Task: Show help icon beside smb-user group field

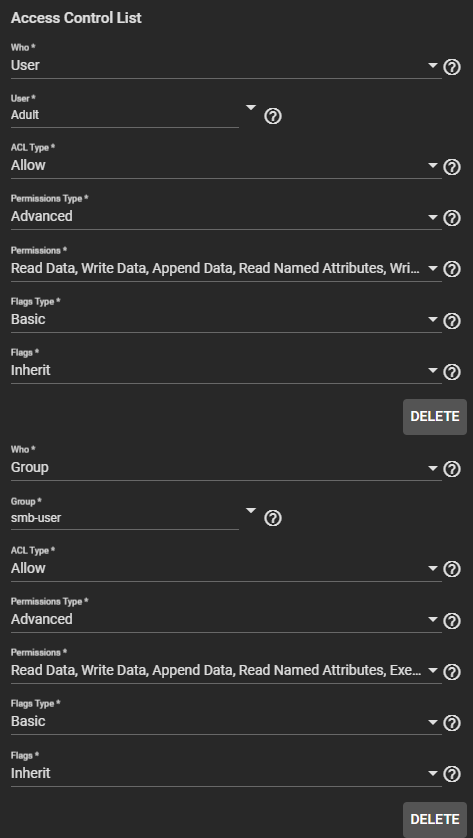Action: (273, 518)
